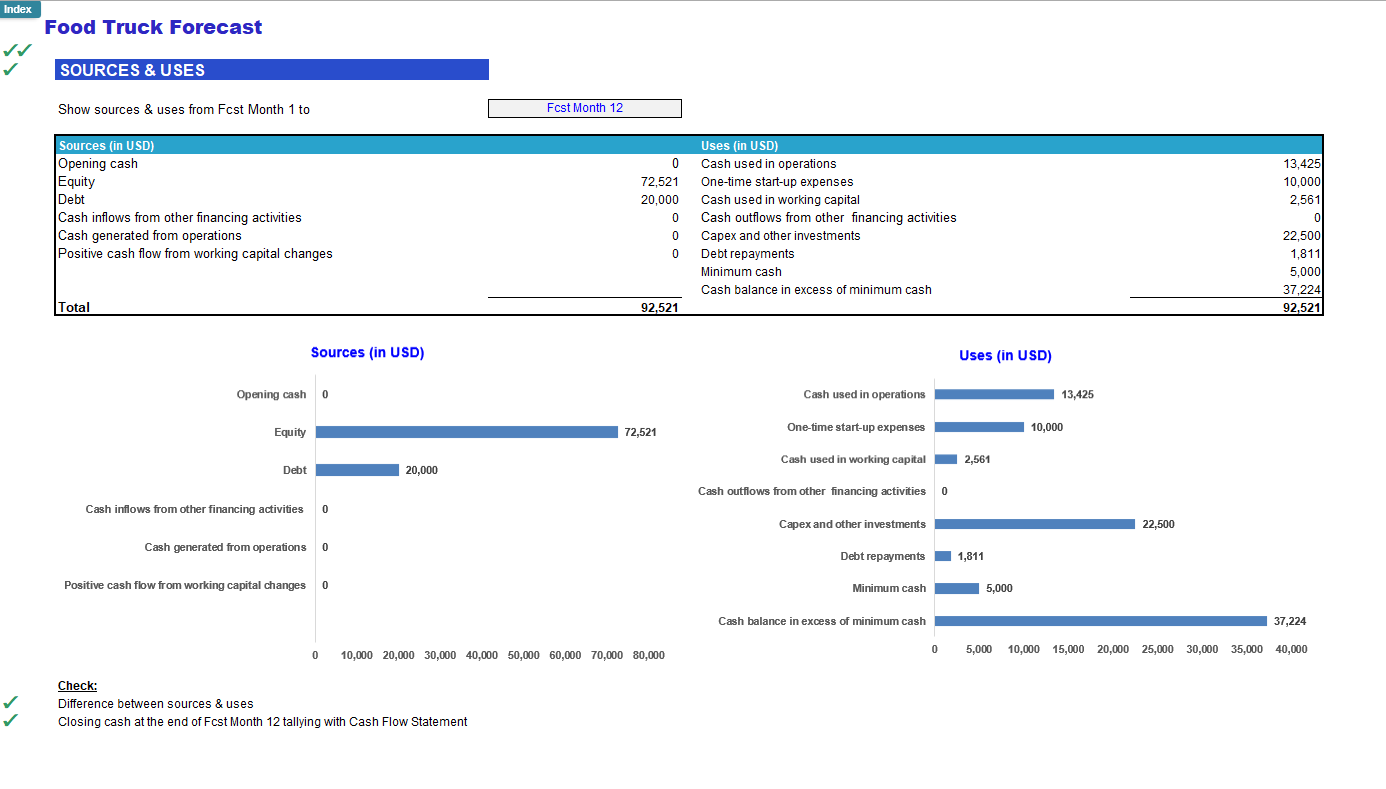Image resolution: width=1386 pixels, height=789 pixels.
Task: Select 'Cash used in operations' table row label
Action: tap(769, 164)
